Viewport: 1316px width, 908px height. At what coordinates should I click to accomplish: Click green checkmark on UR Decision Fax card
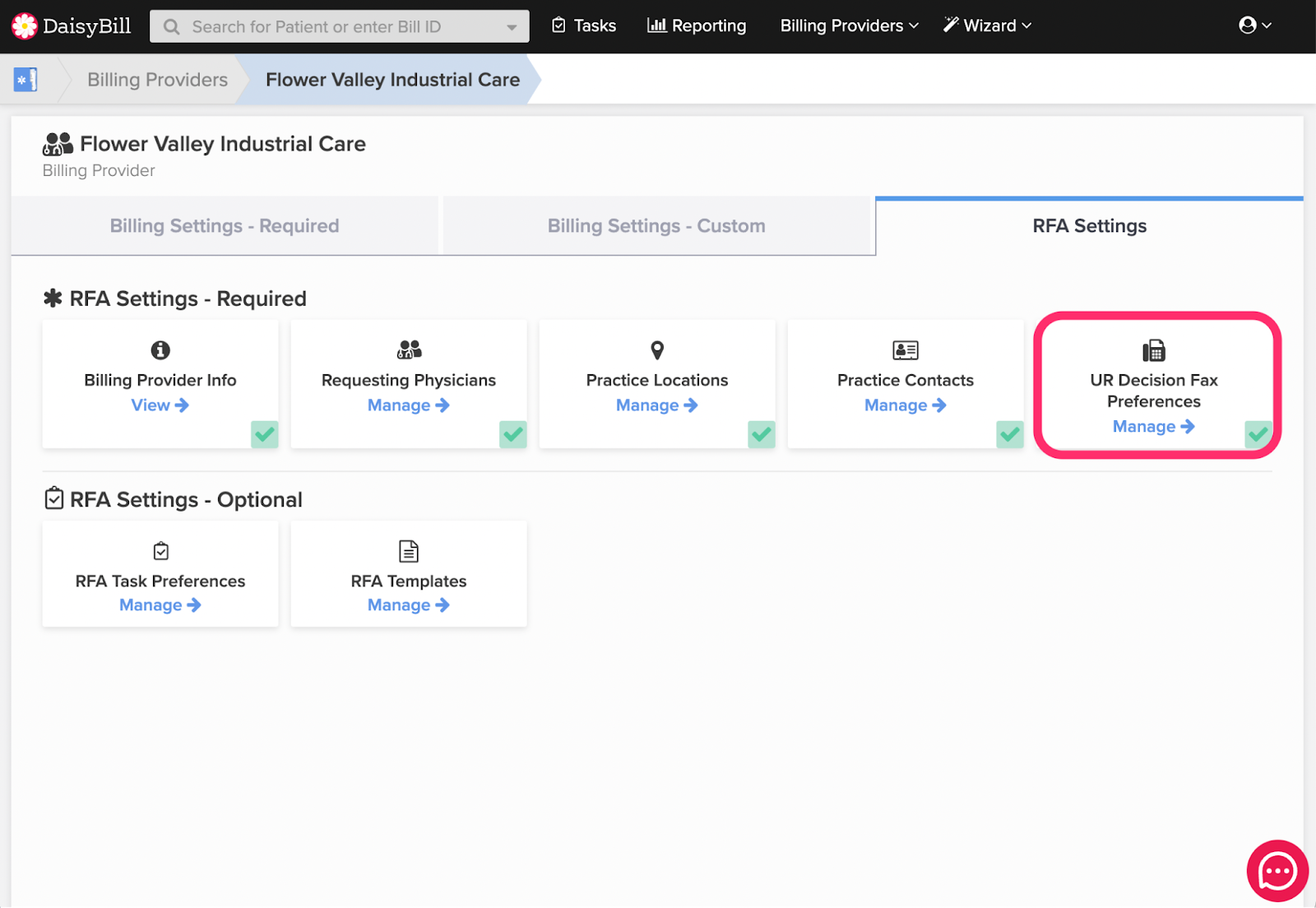[1258, 434]
